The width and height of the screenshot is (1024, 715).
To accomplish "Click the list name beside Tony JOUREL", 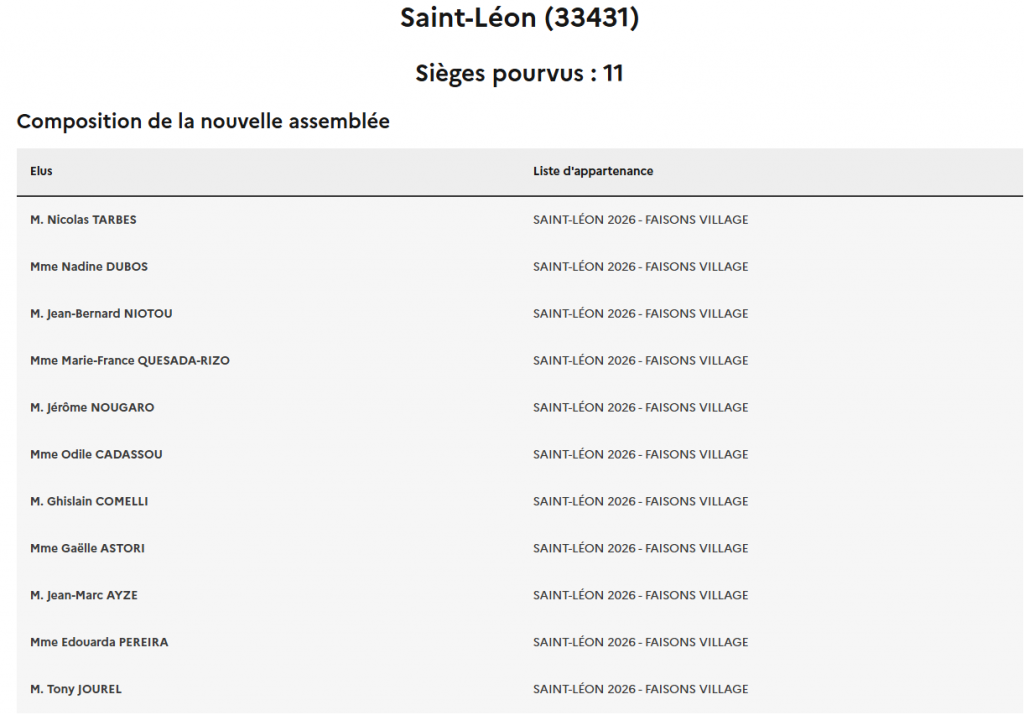I will pyautogui.click(x=640, y=690).
